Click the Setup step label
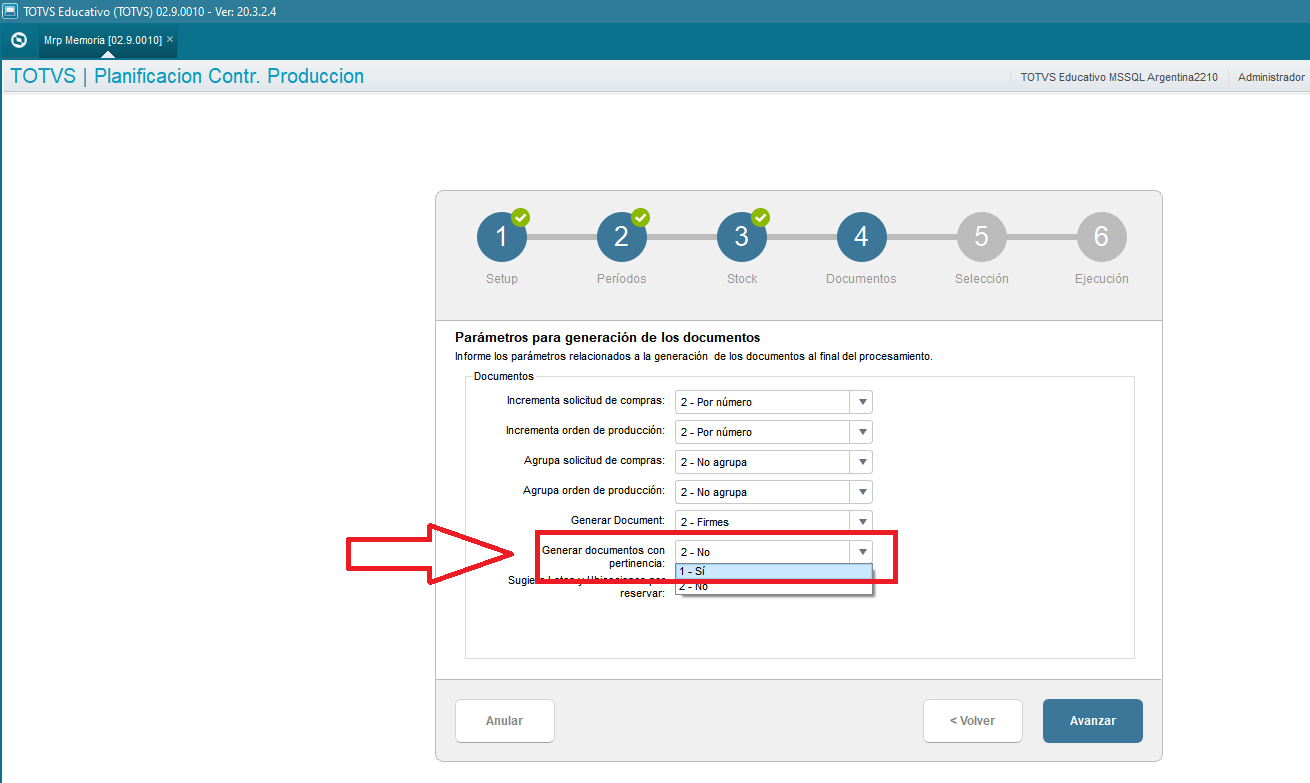Viewport: 1310px width, 783px height. [x=502, y=279]
